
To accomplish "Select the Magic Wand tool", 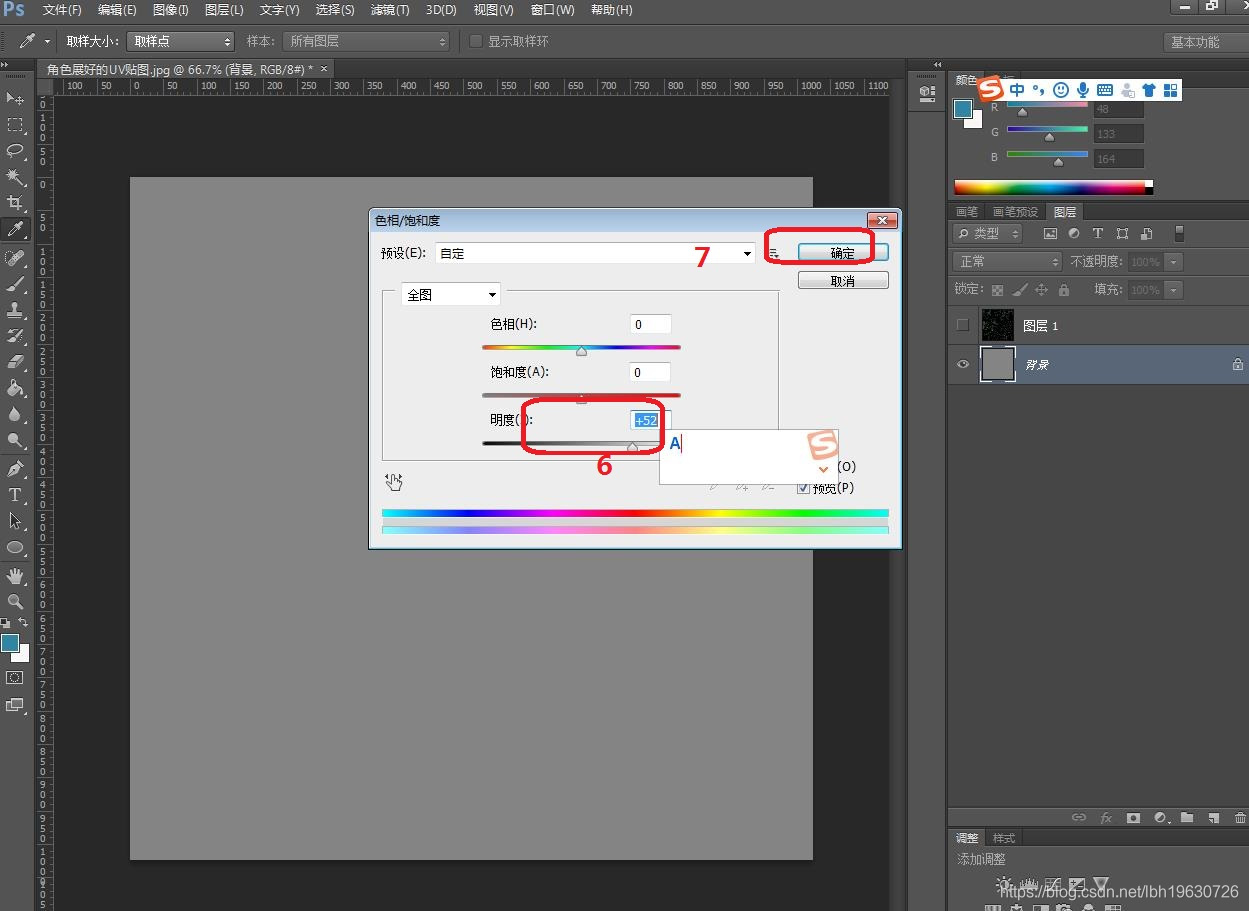I will click(15, 177).
